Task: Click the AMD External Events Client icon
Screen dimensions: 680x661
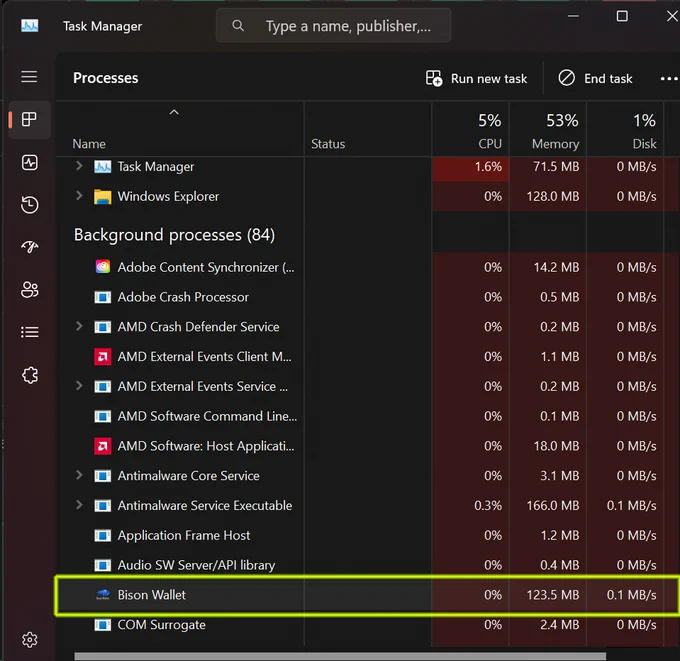Action: click(103, 357)
